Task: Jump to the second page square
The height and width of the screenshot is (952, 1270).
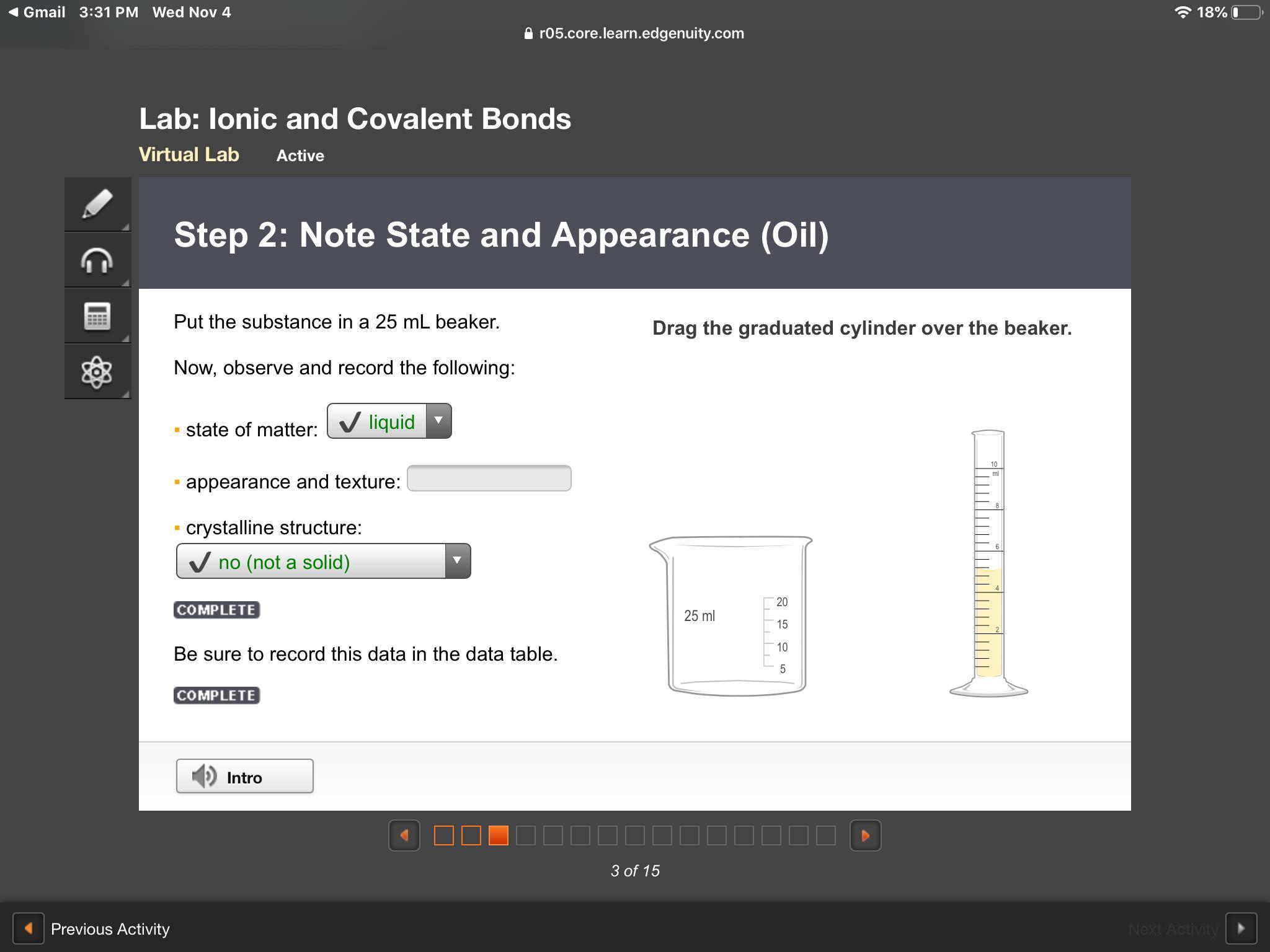Action: coord(471,835)
